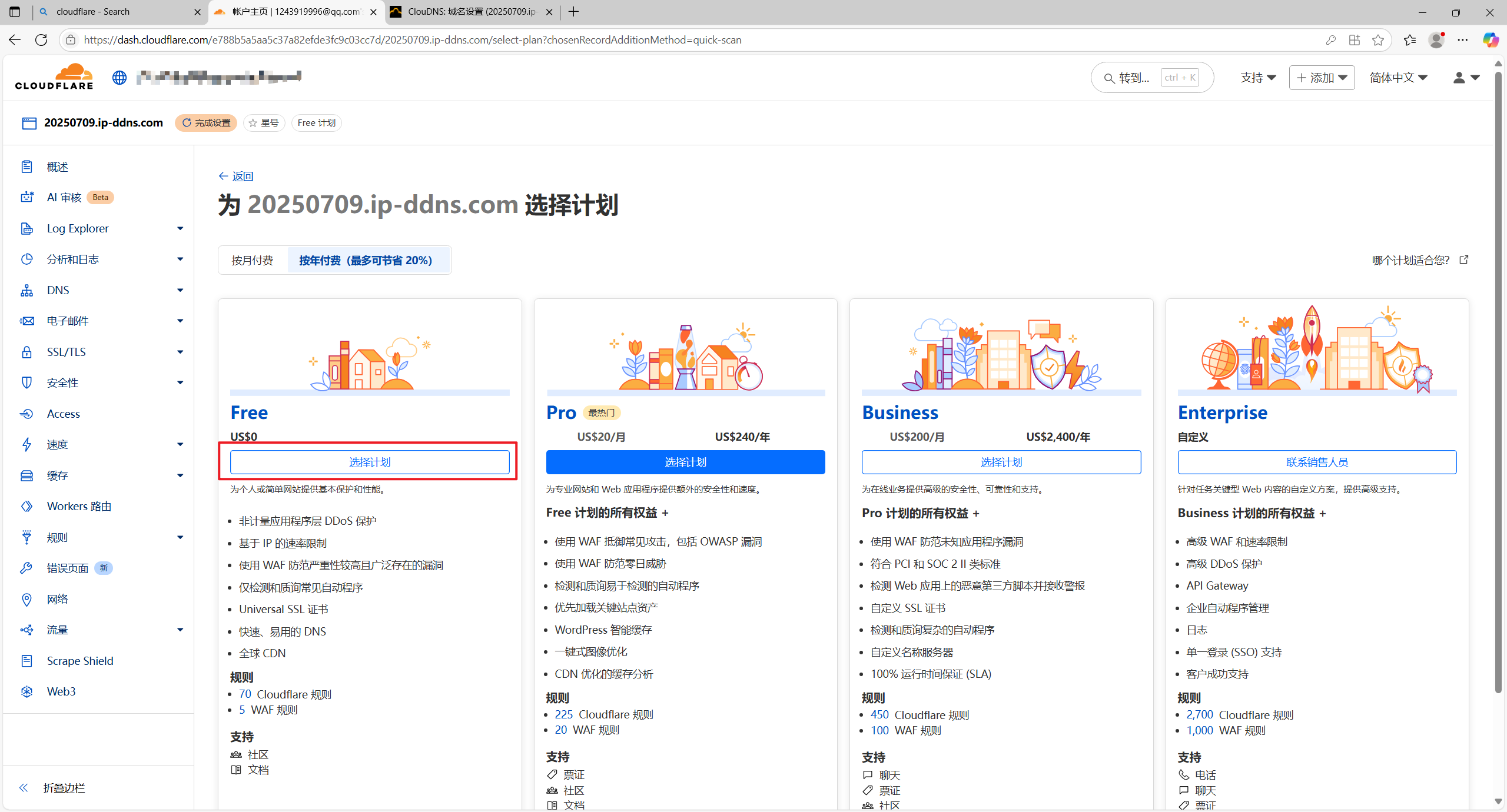Click the 规则 funnel icon
Image resolution: width=1507 pixels, height=812 pixels.
[x=26, y=537]
